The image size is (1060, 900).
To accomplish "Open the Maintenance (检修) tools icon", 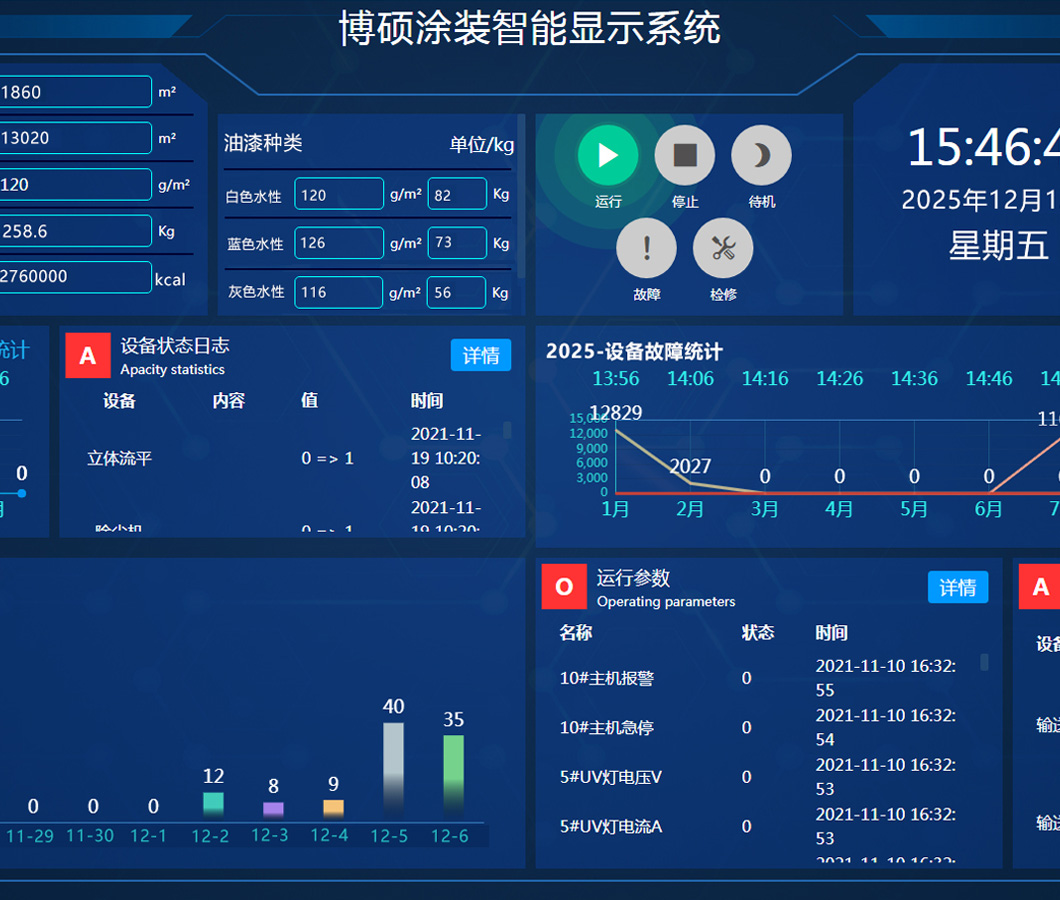I will (x=723, y=248).
